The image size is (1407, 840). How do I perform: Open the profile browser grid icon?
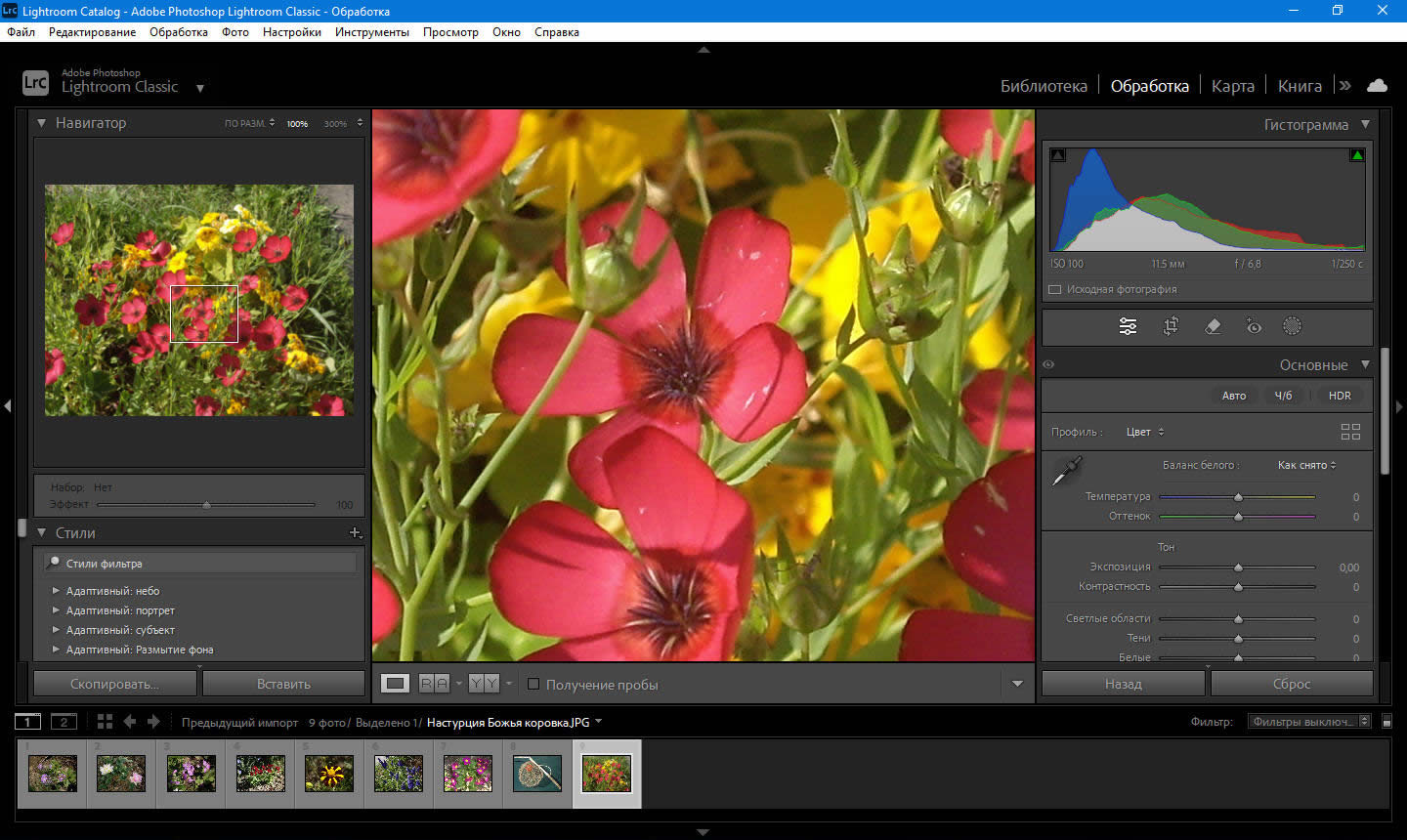coord(1350,432)
